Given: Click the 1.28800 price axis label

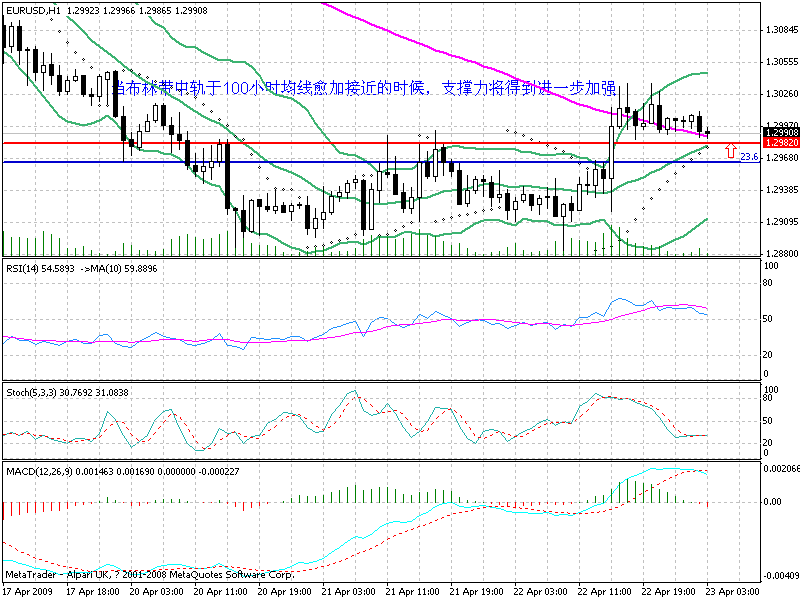Looking at the screenshot, I should (782, 254).
